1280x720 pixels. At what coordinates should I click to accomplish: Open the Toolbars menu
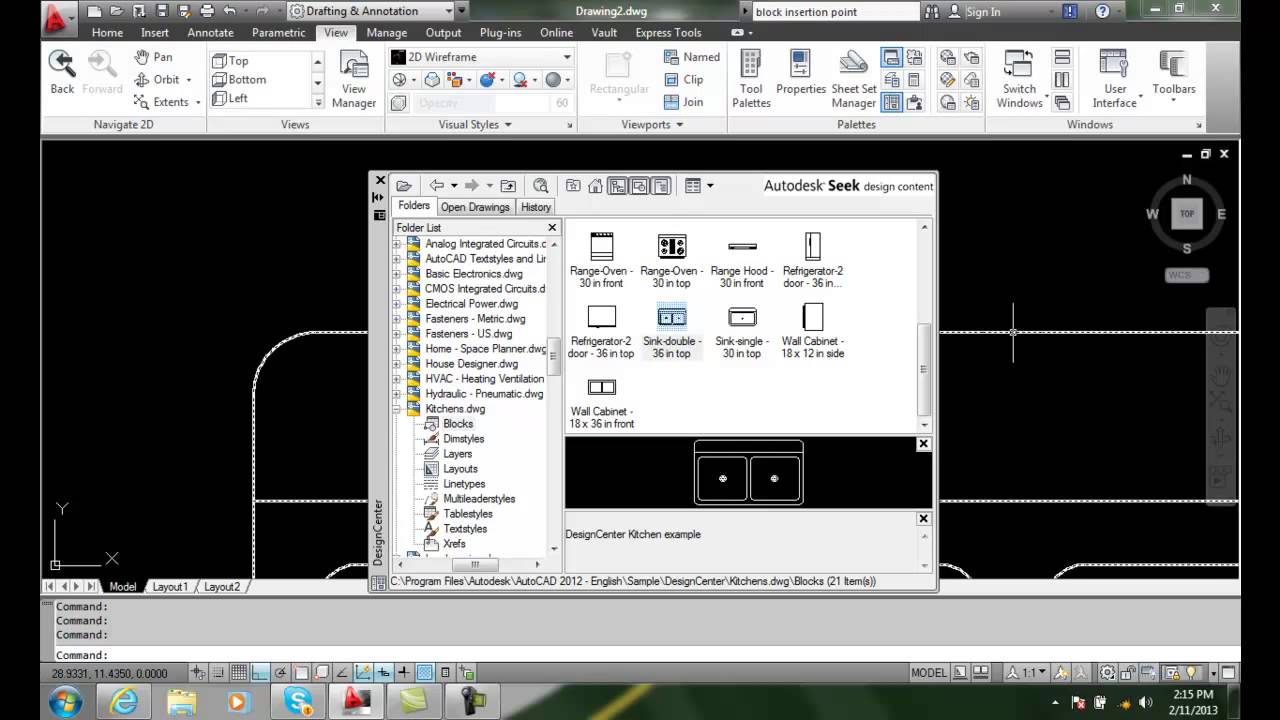(x=1174, y=73)
